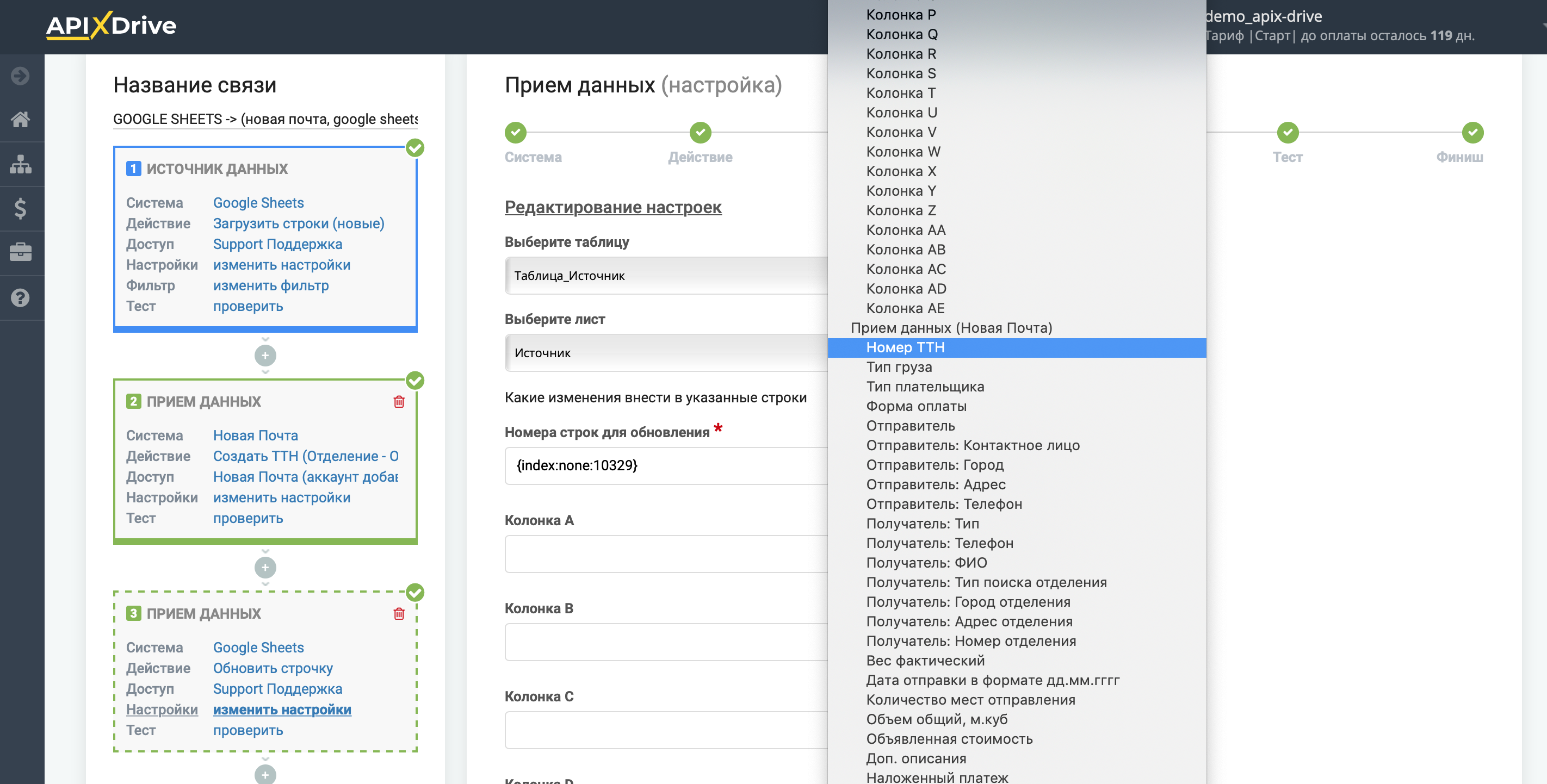Click Новая Почта account access link

click(x=306, y=477)
